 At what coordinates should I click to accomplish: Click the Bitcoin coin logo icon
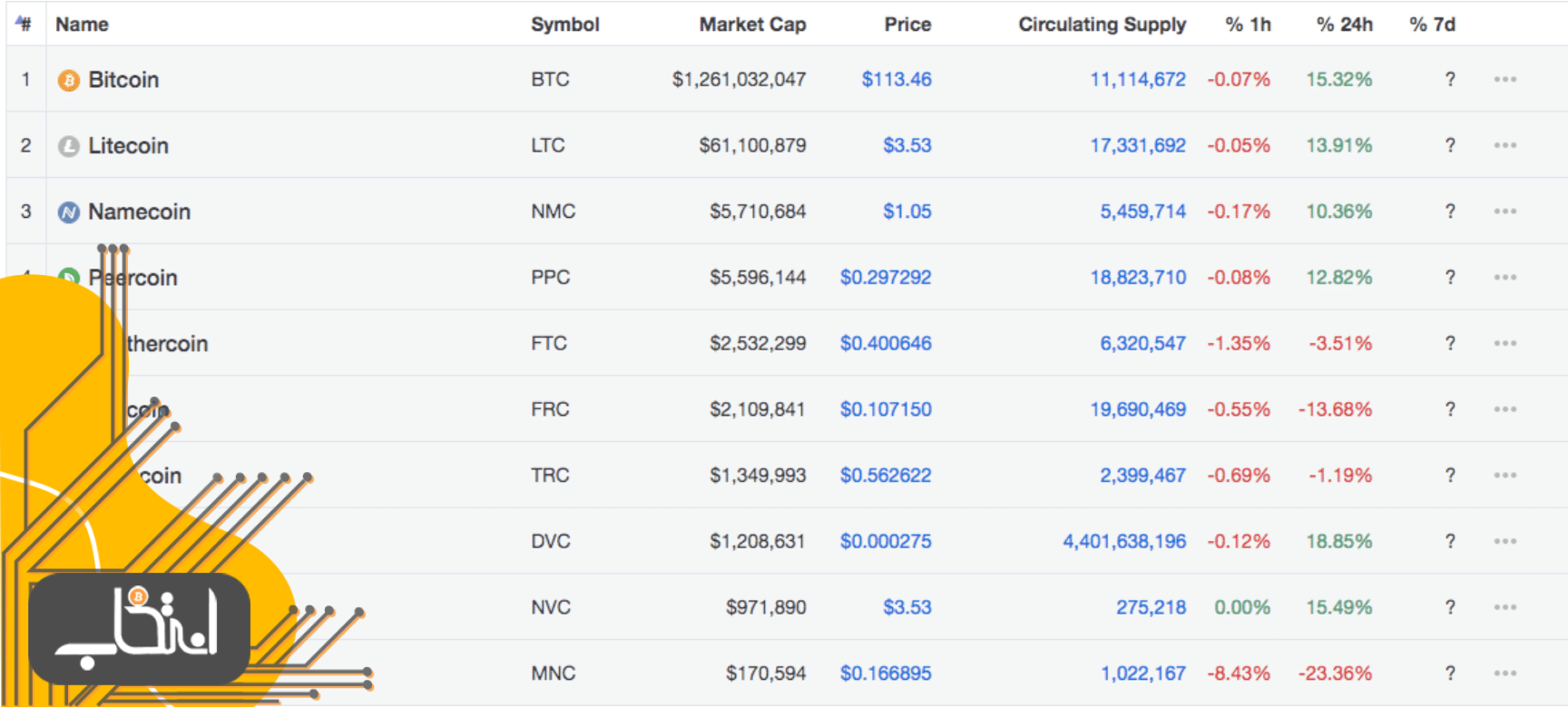(x=69, y=81)
